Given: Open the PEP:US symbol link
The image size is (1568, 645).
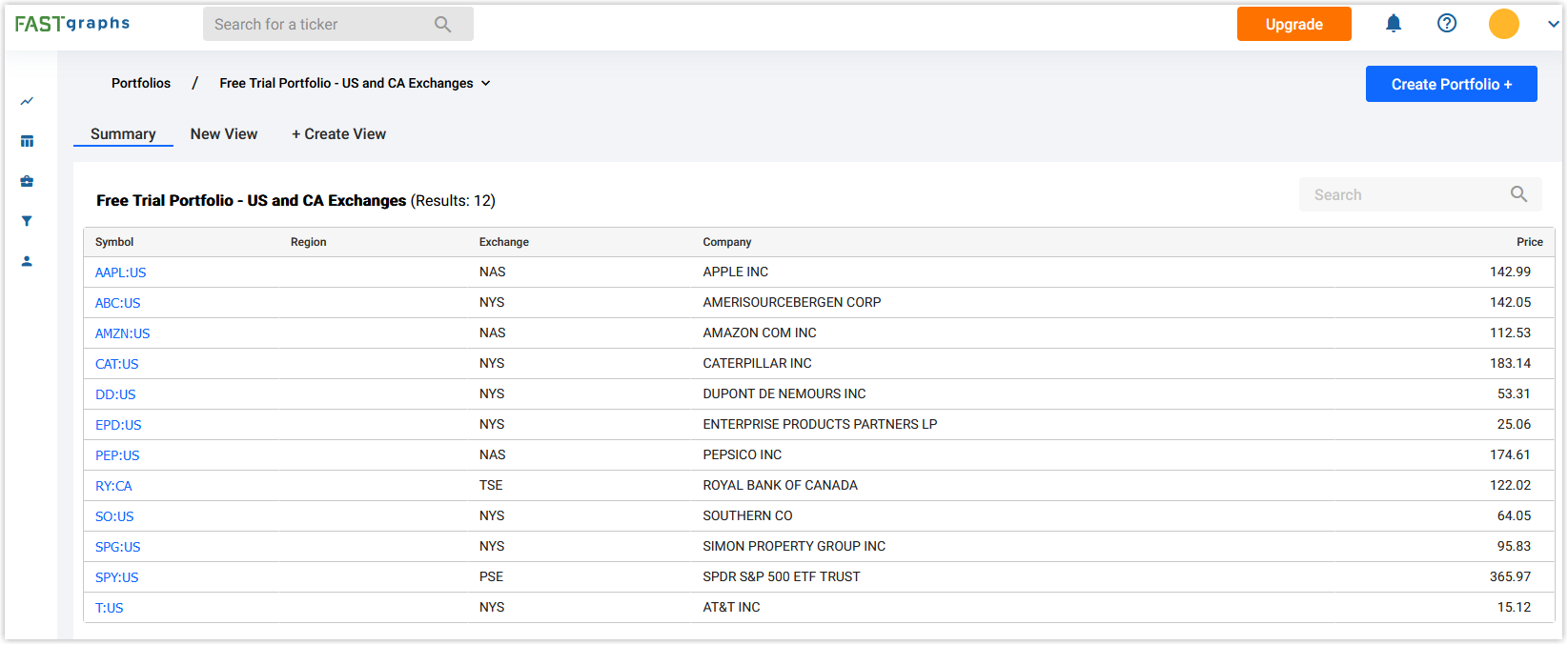Looking at the screenshot, I should click(117, 455).
